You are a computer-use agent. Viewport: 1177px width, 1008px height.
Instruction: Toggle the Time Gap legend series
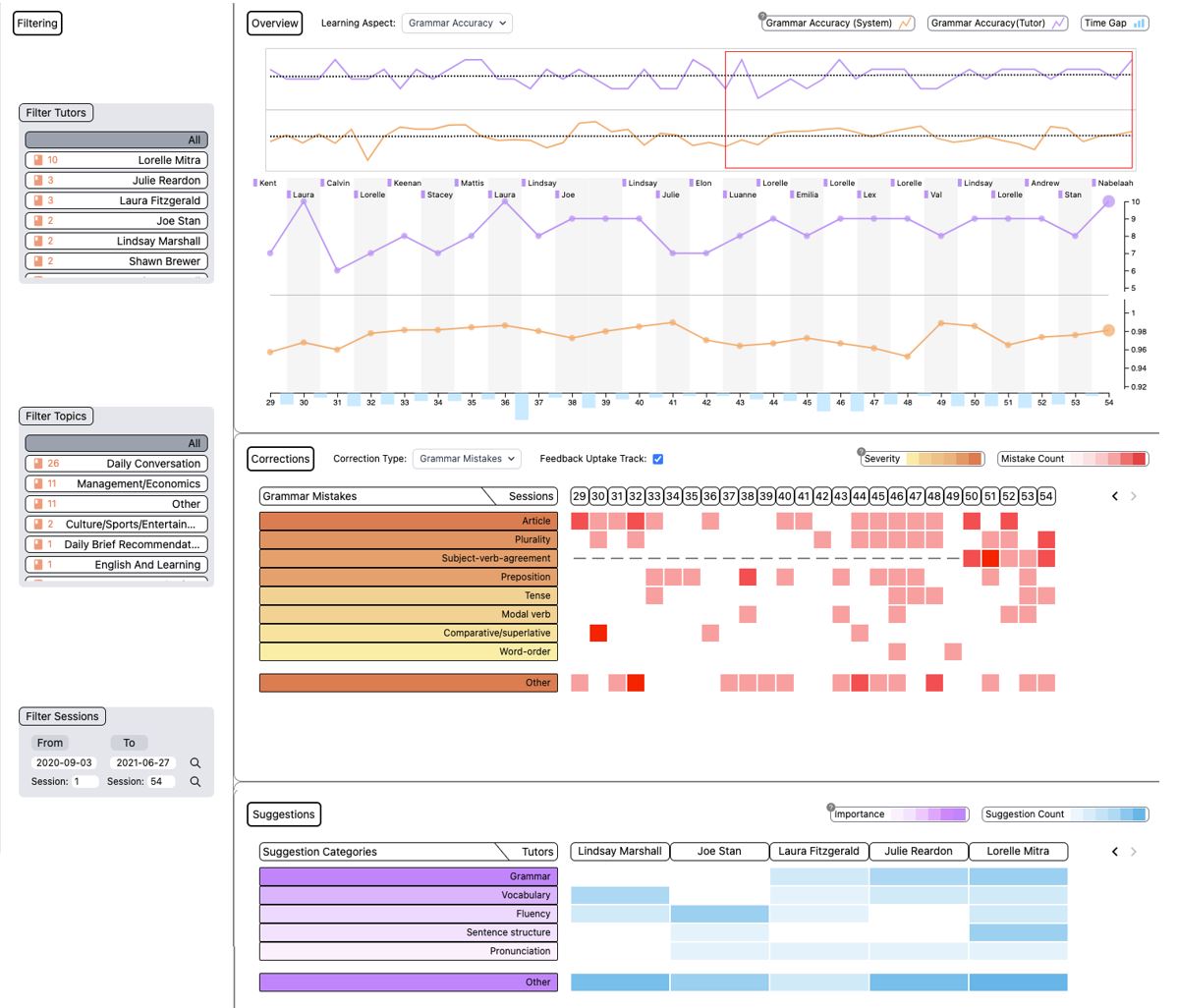[1115, 24]
